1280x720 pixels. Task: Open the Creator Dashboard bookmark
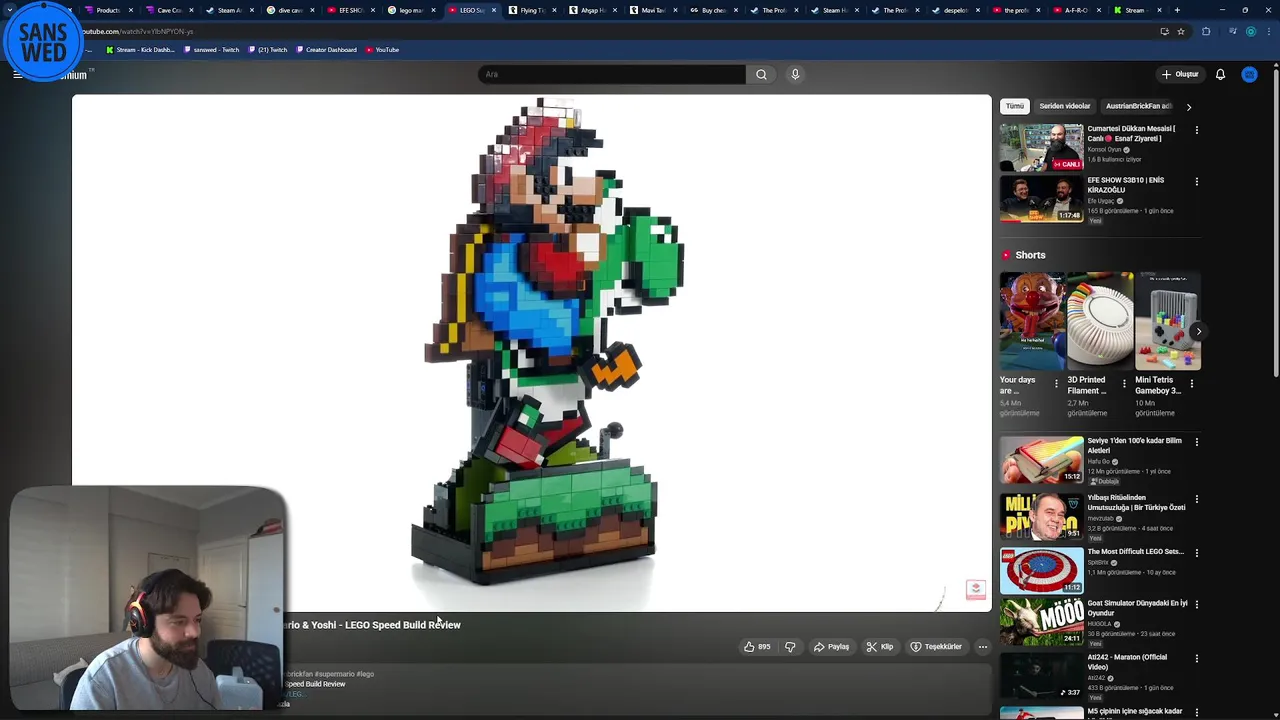[x=326, y=49]
